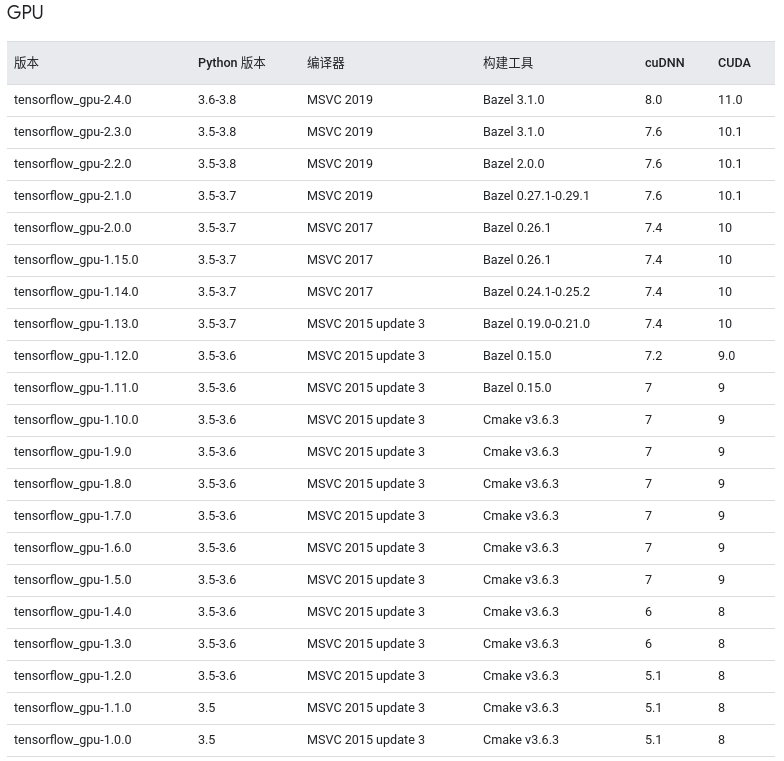Click Bazel 0.15.0 in the 1.12.0 row

517,356
